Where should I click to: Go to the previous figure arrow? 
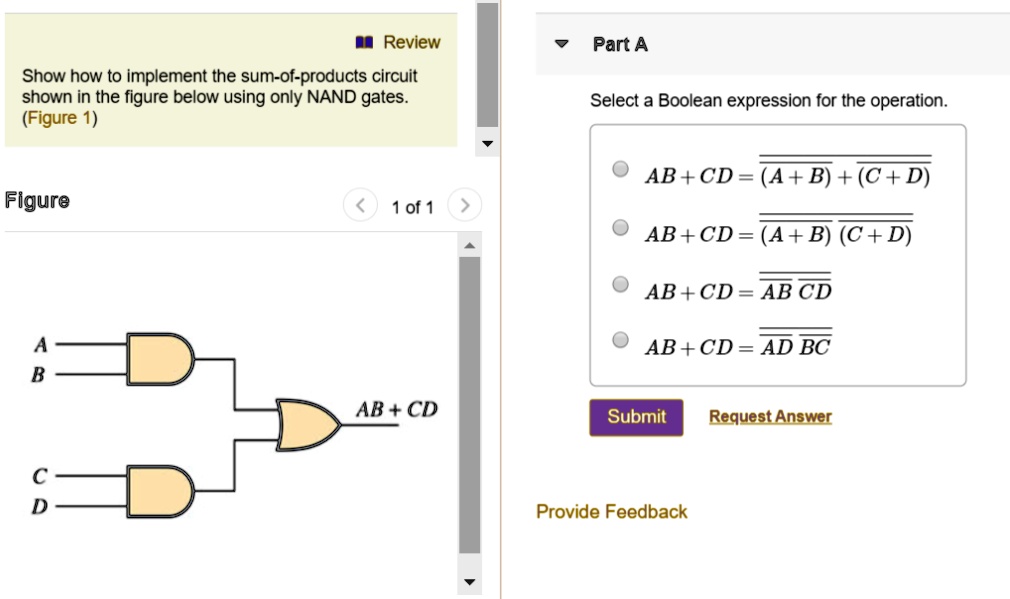pos(359,206)
